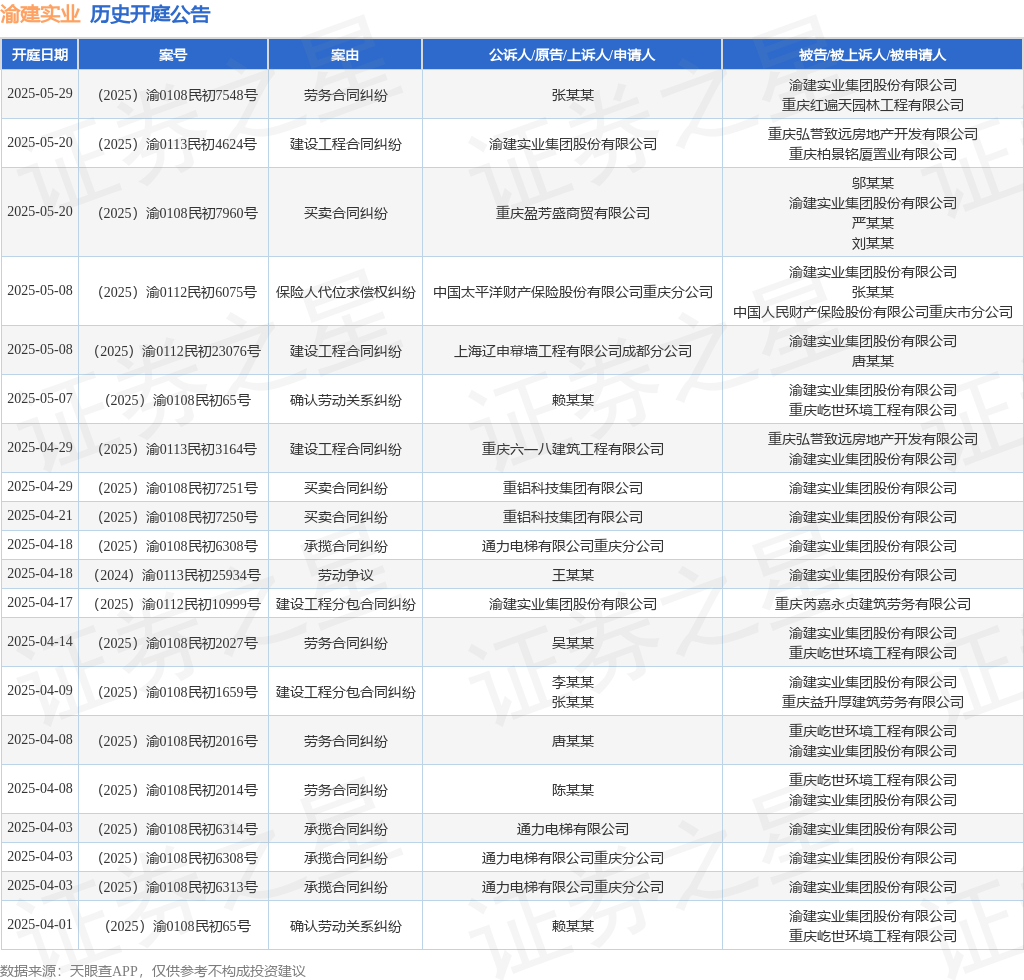
Task: Click case number 渝0113民初4624号
Action: 178,144
